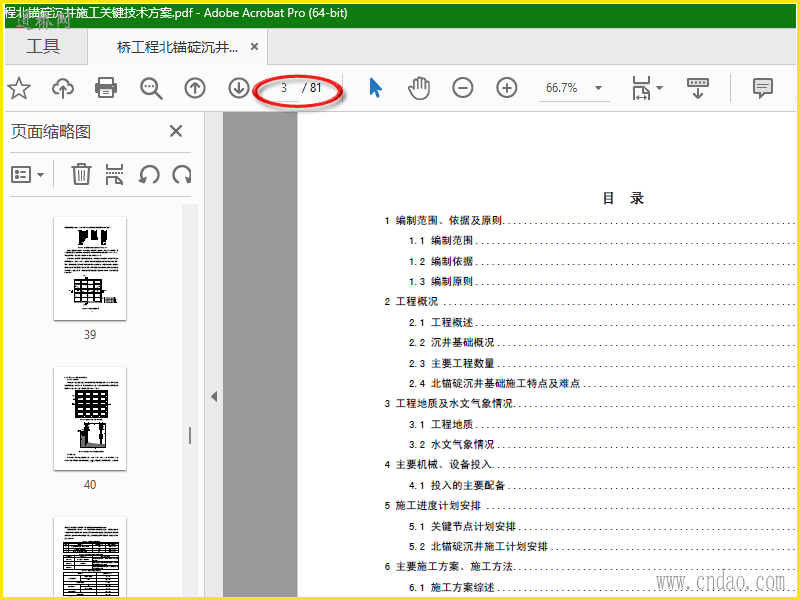Click the 5.1 关键节点计划安排 line
The width and height of the screenshot is (800, 600).
pos(604,526)
